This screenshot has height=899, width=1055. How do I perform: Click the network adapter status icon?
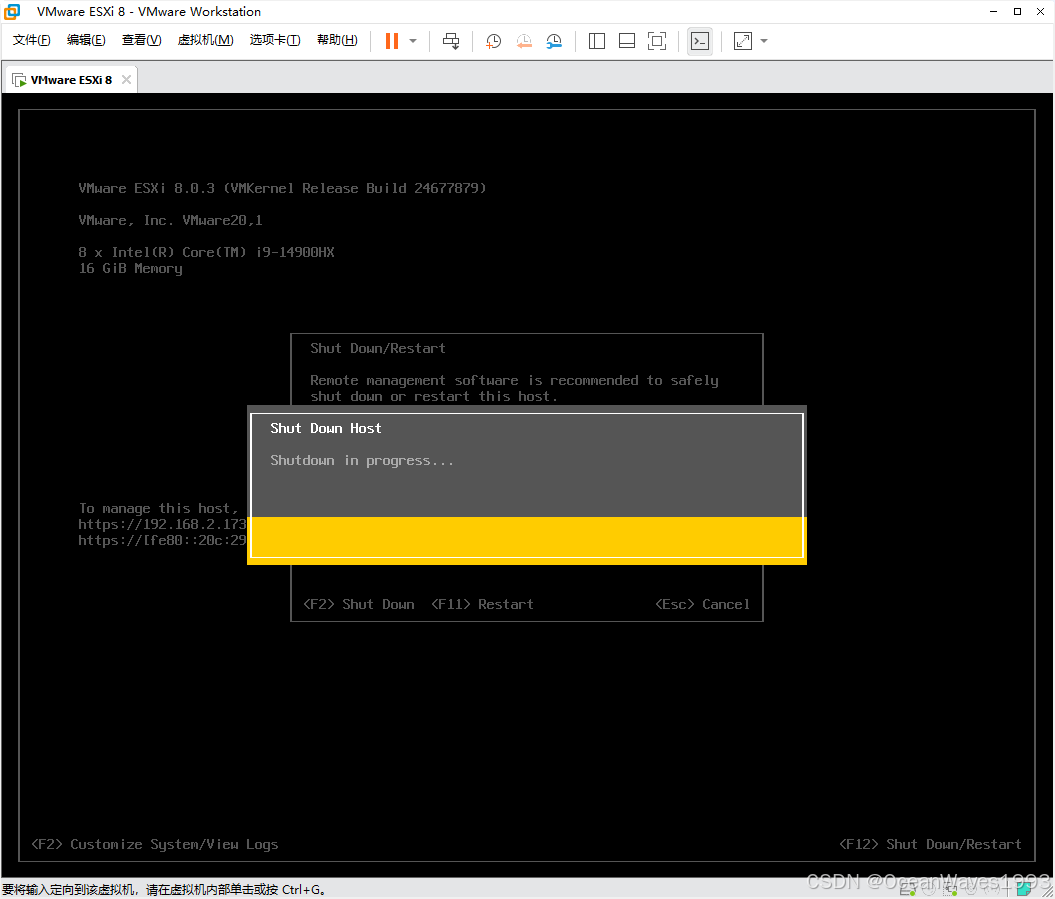pos(950,890)
